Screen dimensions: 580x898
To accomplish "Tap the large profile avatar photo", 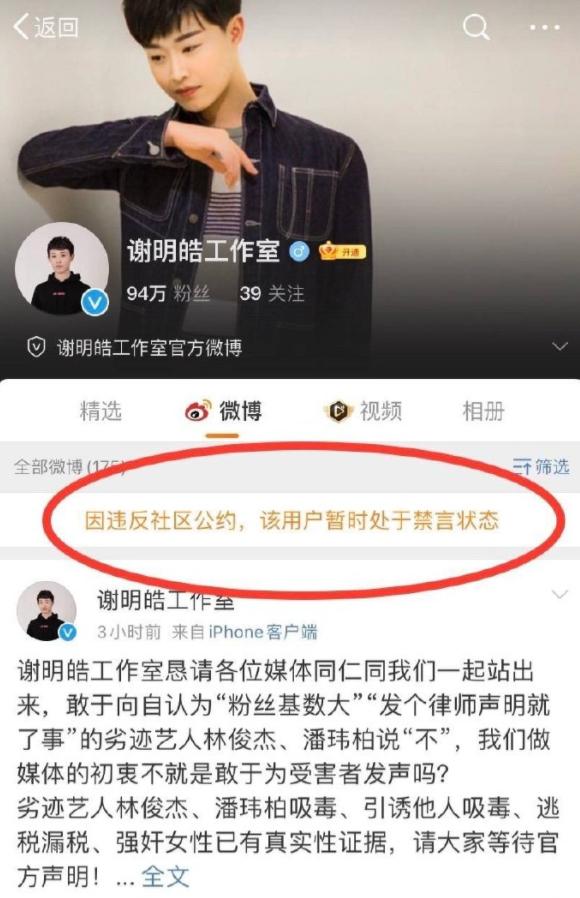I will tap(62, 269).
